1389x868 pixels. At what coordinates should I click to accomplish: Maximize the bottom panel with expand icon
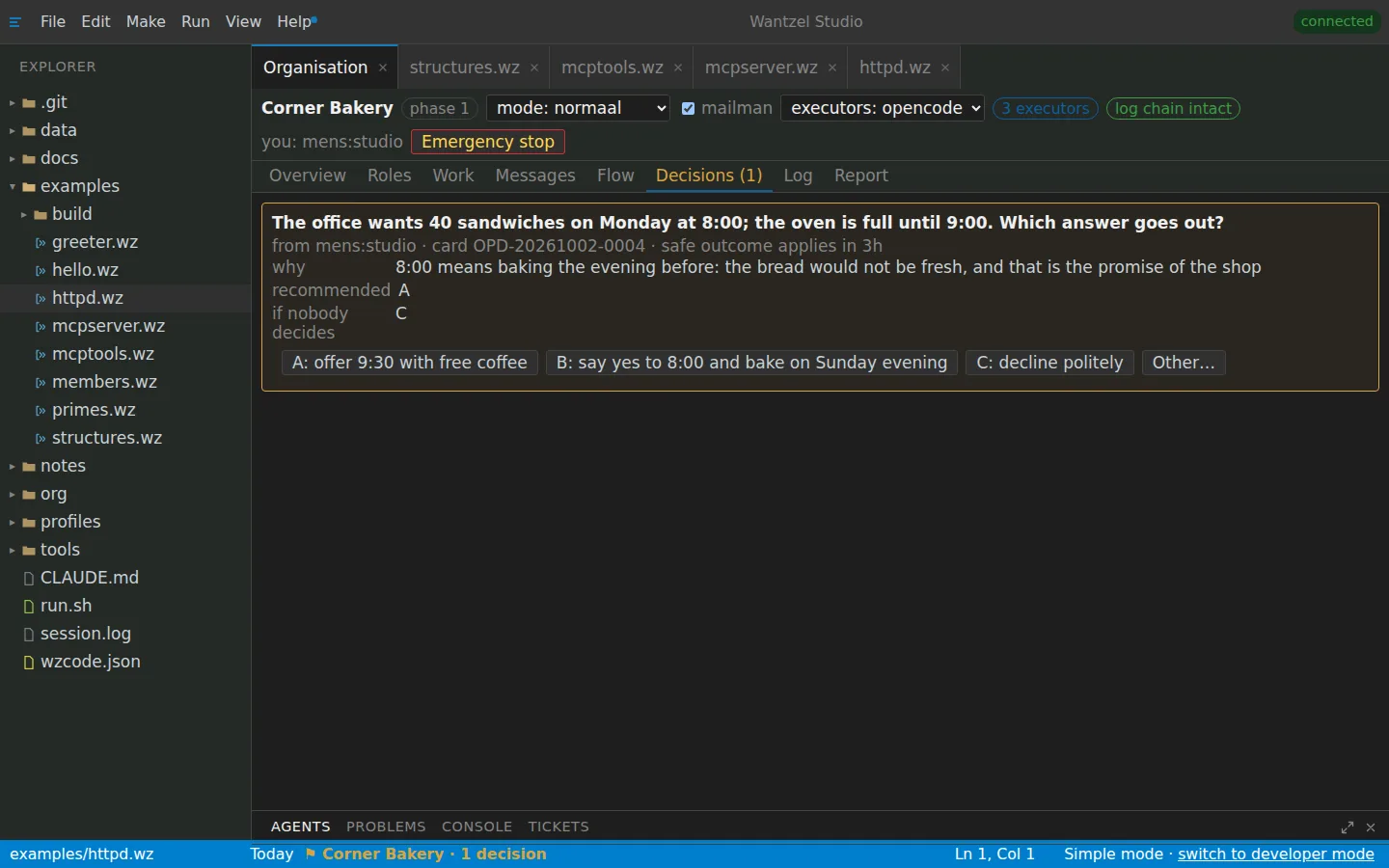click(x=1348, y=827)
